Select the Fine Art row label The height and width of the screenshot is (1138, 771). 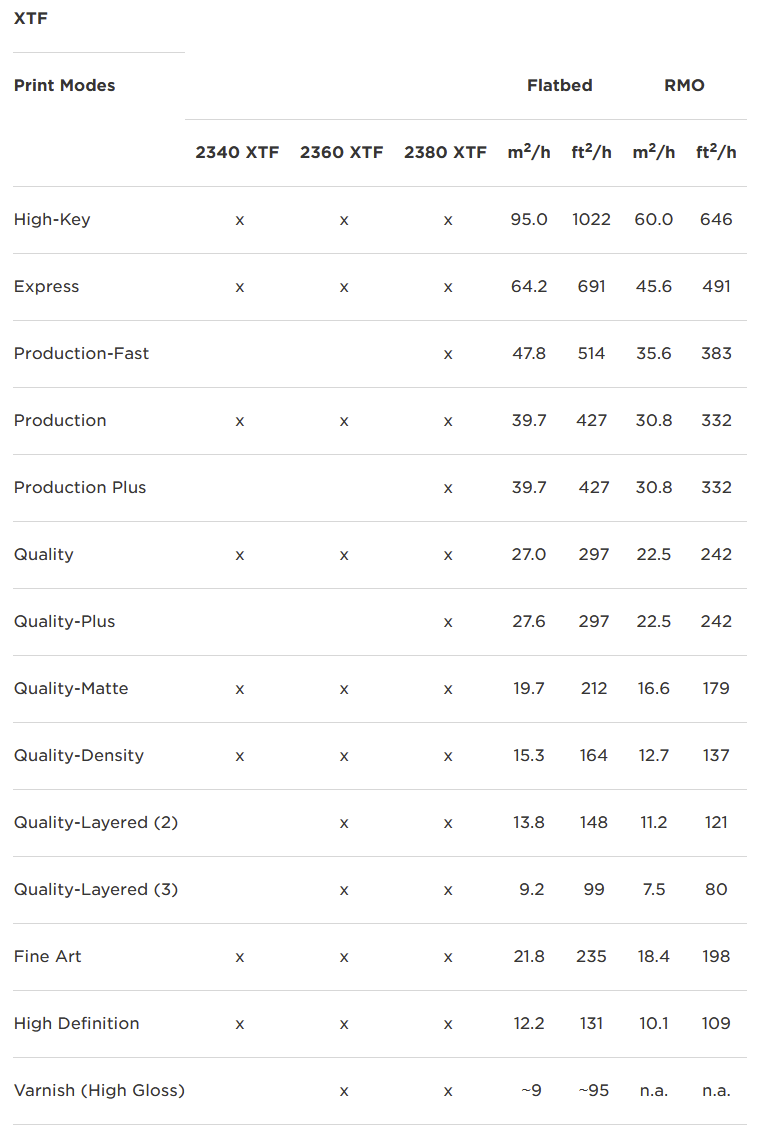click(x=48, y=957)
